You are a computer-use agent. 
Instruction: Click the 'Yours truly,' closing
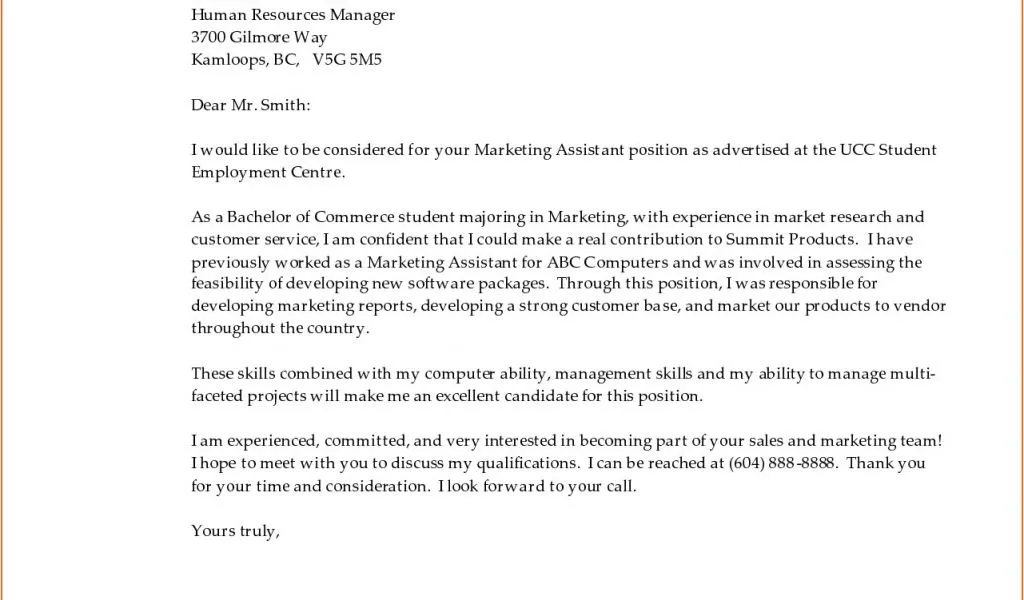pyautogui.click(x=235, y=531)
